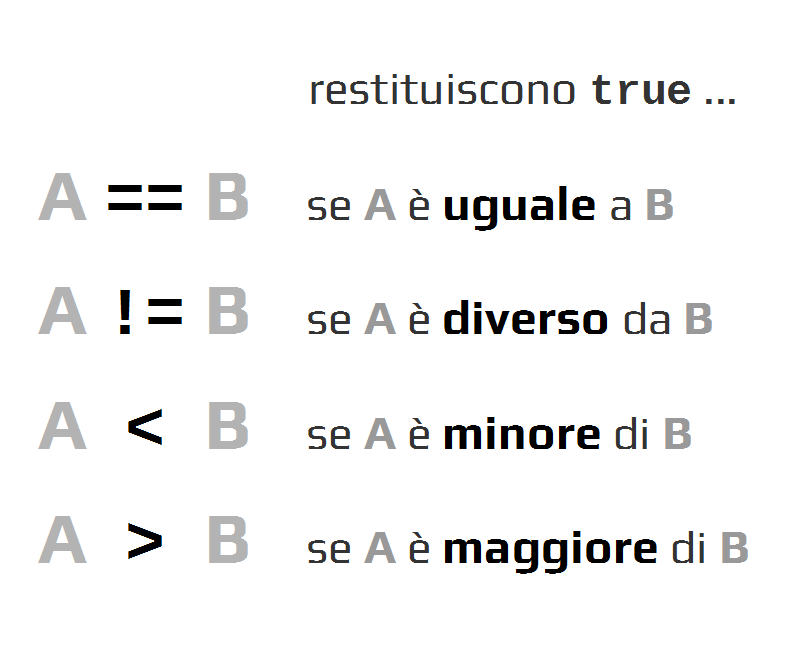Click the bold word "maggiore"
This screenshot has width=800, height=646.
(x=550, y=549)
